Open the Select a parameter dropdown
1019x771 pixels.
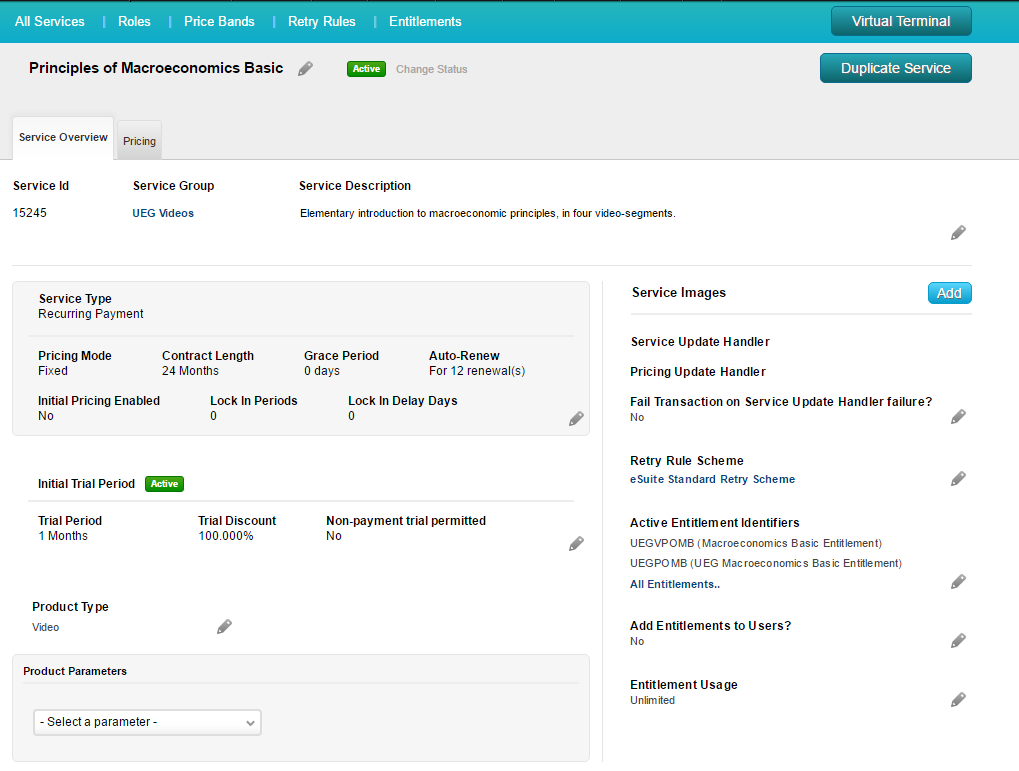point(147,722)
